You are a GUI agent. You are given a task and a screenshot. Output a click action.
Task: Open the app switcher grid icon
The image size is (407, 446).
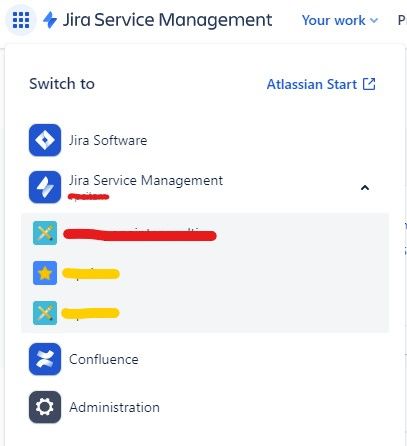(21, 20)
